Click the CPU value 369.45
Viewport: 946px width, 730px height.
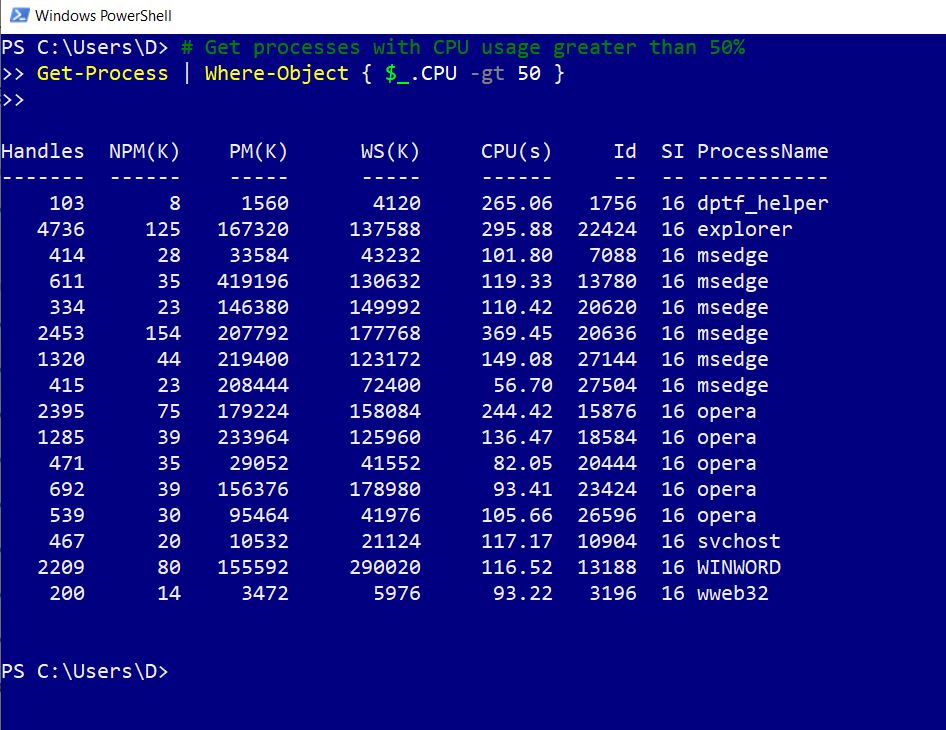point(516,334)
